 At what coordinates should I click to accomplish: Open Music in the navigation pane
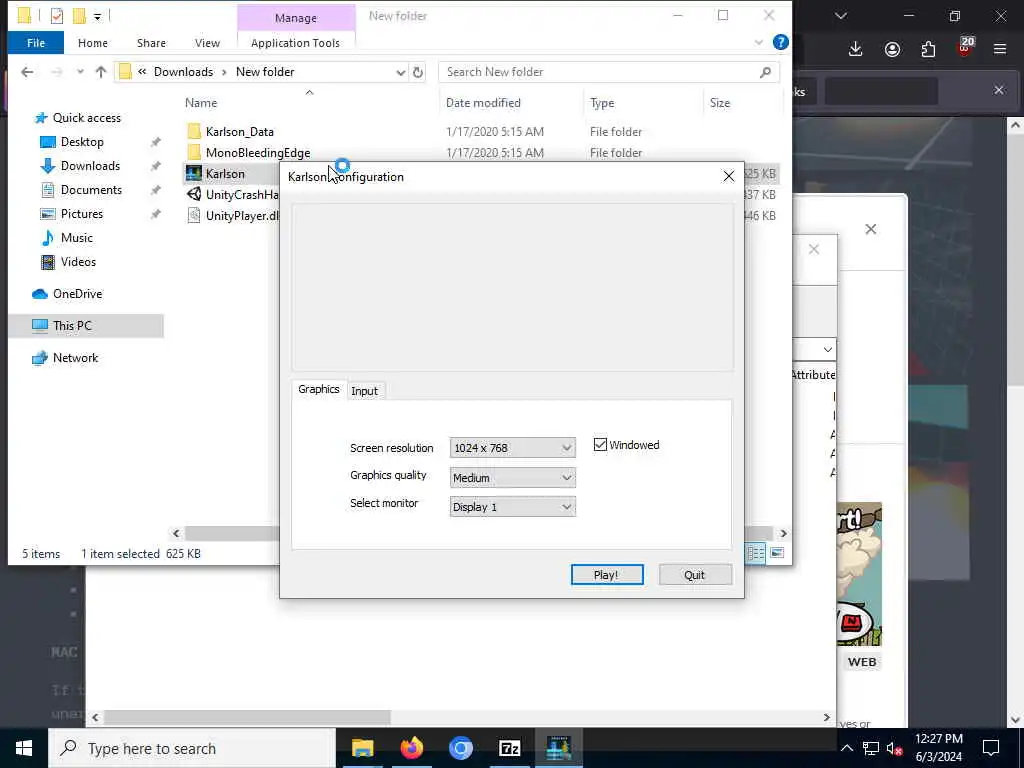(x=76, y=238)
